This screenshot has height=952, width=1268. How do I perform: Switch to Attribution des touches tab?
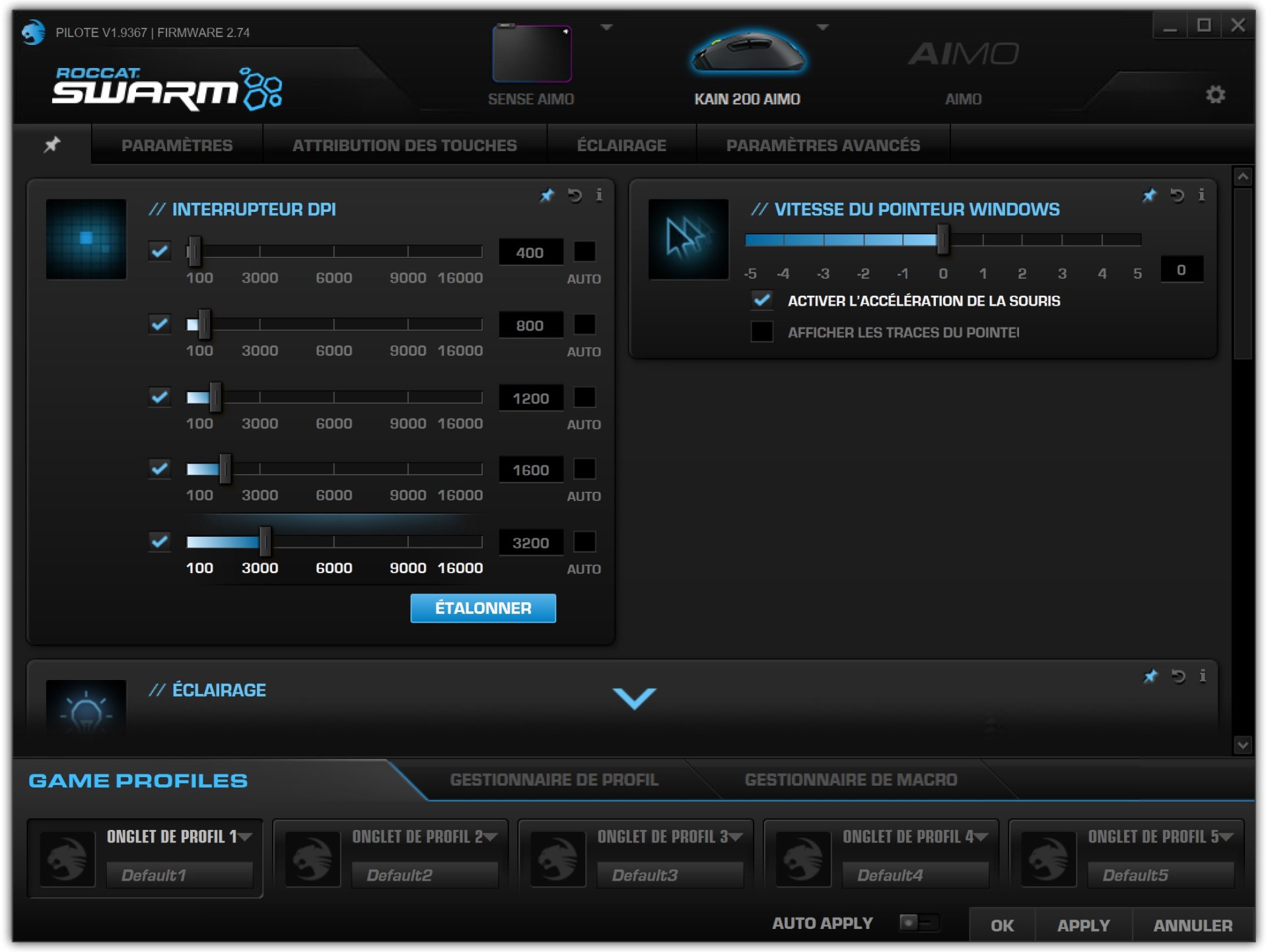[x=405, y=145]
